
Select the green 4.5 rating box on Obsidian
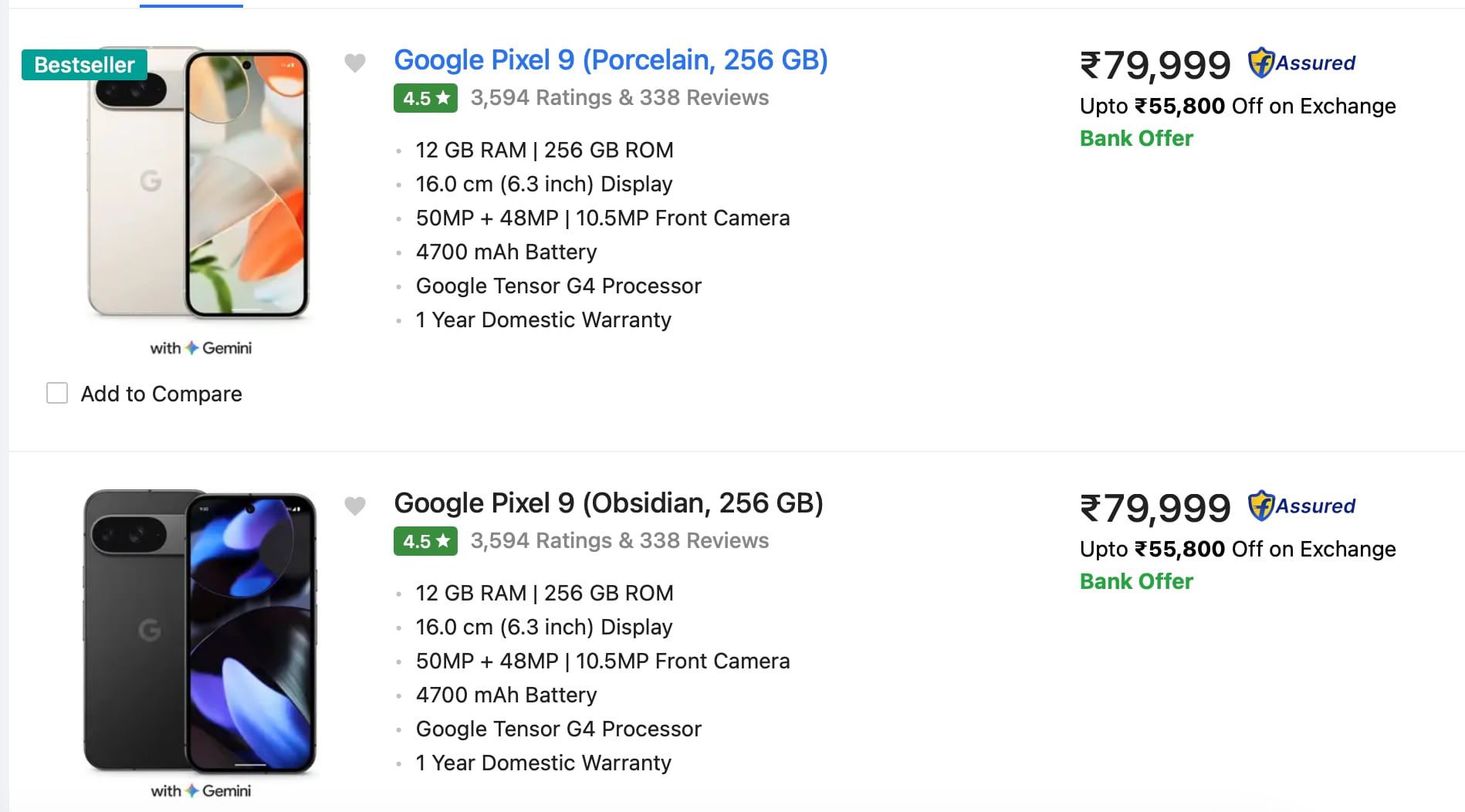(x=425, y=540)
